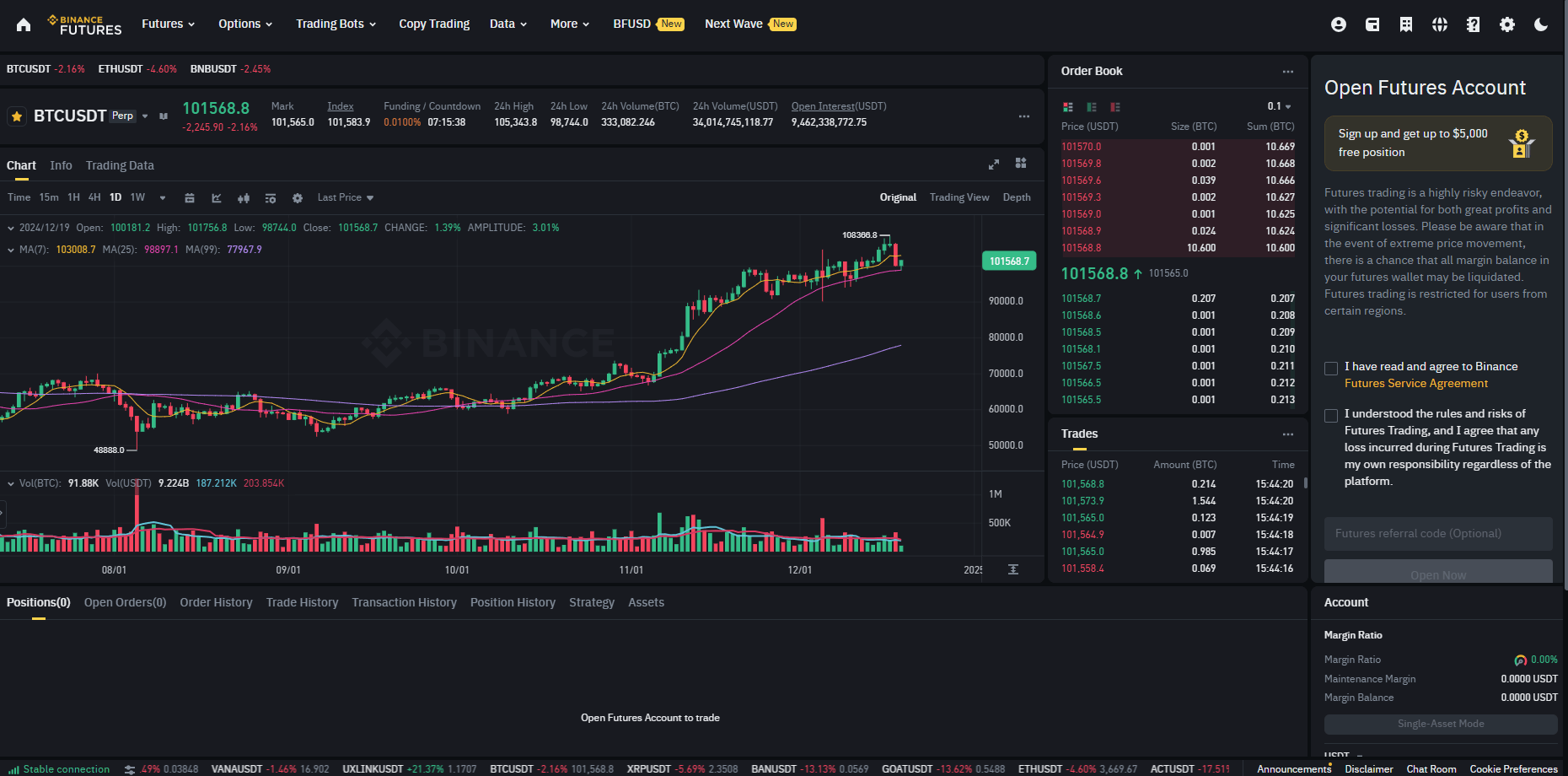Open the BFUSD page
The width and height of the screenshot is (1568, 776).
[x=648, y=24]
